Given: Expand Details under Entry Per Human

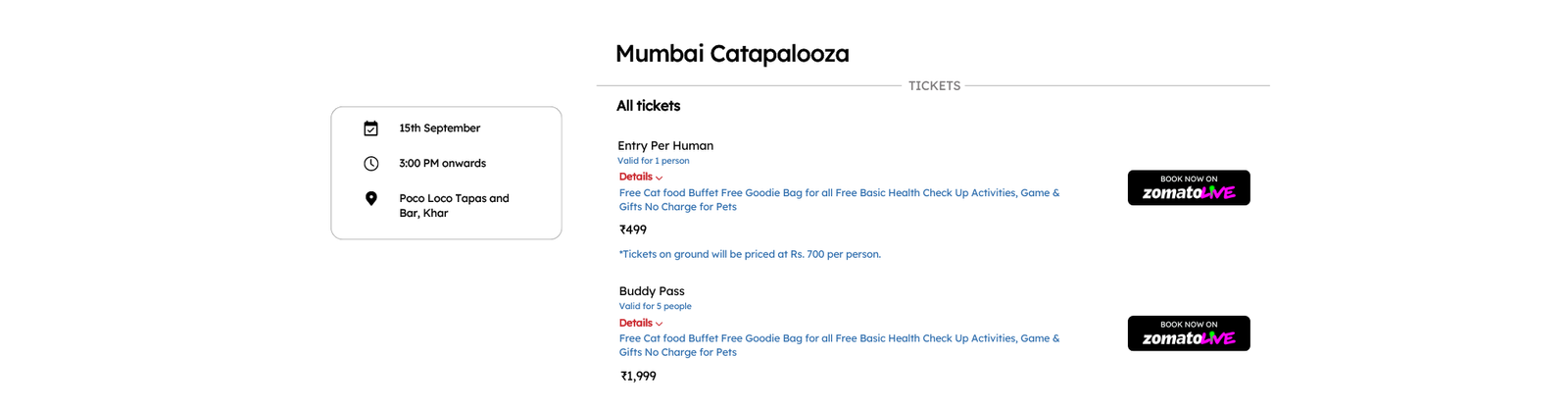Looking at the screenshot, I should tap(636, 177).
